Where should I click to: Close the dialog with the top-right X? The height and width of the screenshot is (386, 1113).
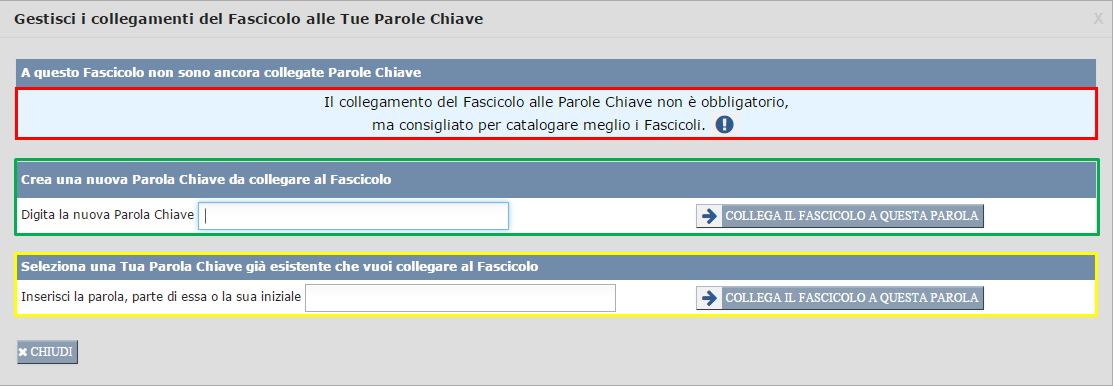pyautogui.click(x=1098, y=19)
